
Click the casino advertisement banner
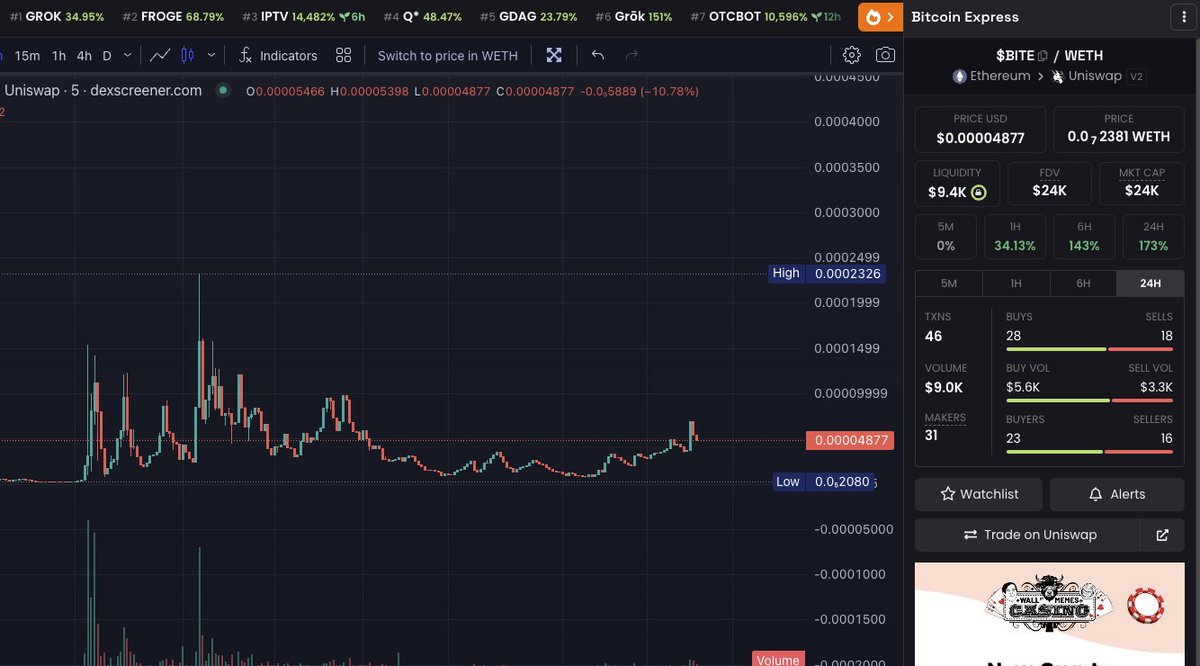point(1049,614)
